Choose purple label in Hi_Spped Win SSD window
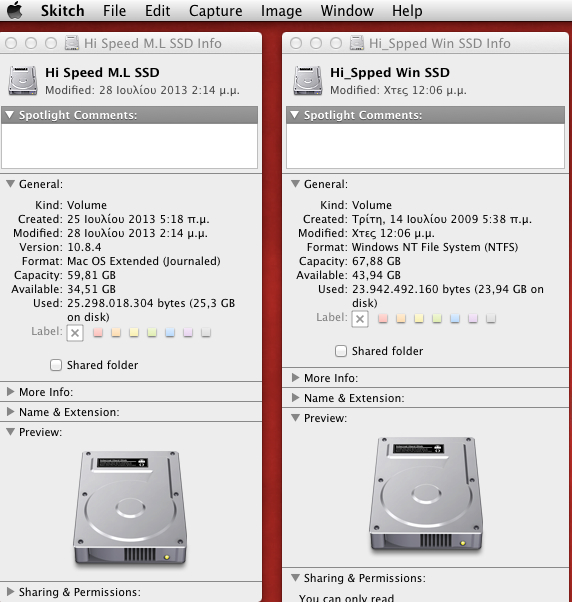 473,319
